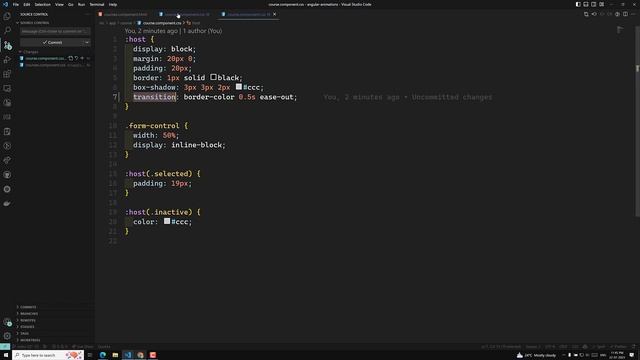The image size is (640, 360).
Task: Switch to the middle course.component tab
Action: (x=187, y=14)
